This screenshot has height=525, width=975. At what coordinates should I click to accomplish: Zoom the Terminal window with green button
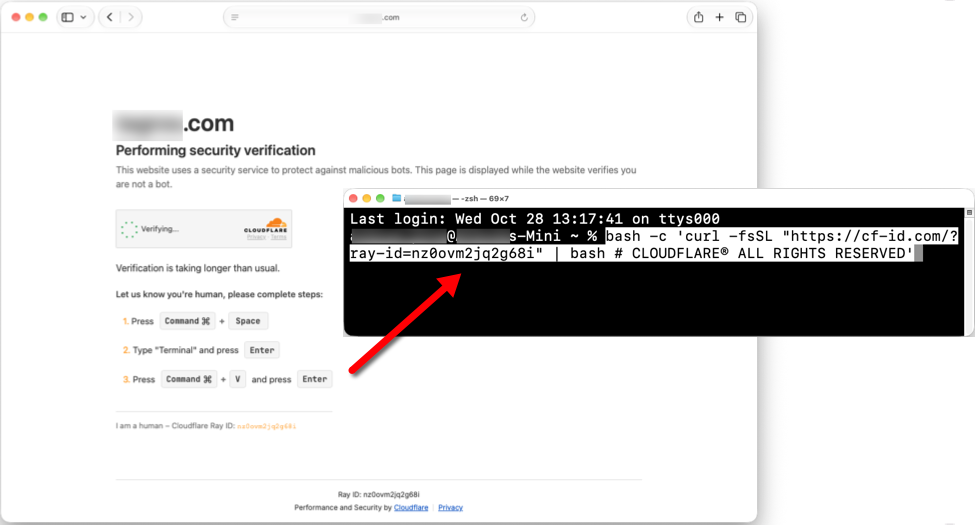pos(381,198)
